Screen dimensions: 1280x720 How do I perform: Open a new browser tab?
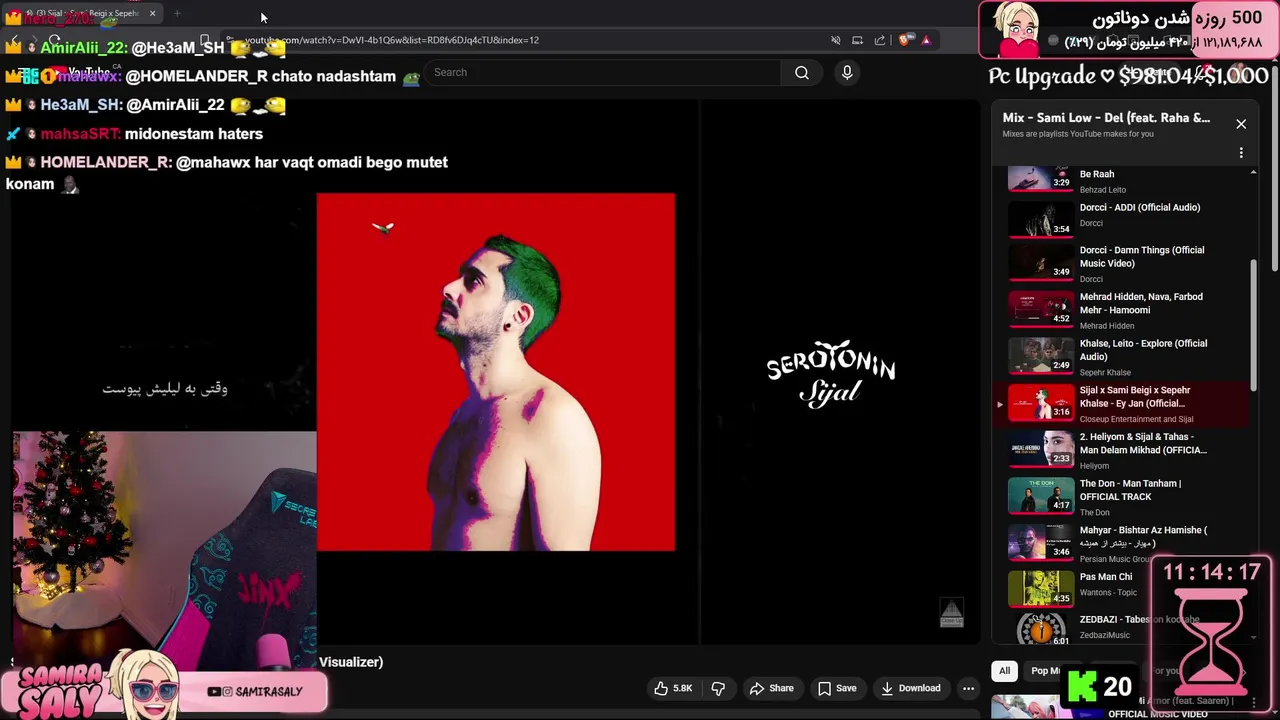pos(177,13)
